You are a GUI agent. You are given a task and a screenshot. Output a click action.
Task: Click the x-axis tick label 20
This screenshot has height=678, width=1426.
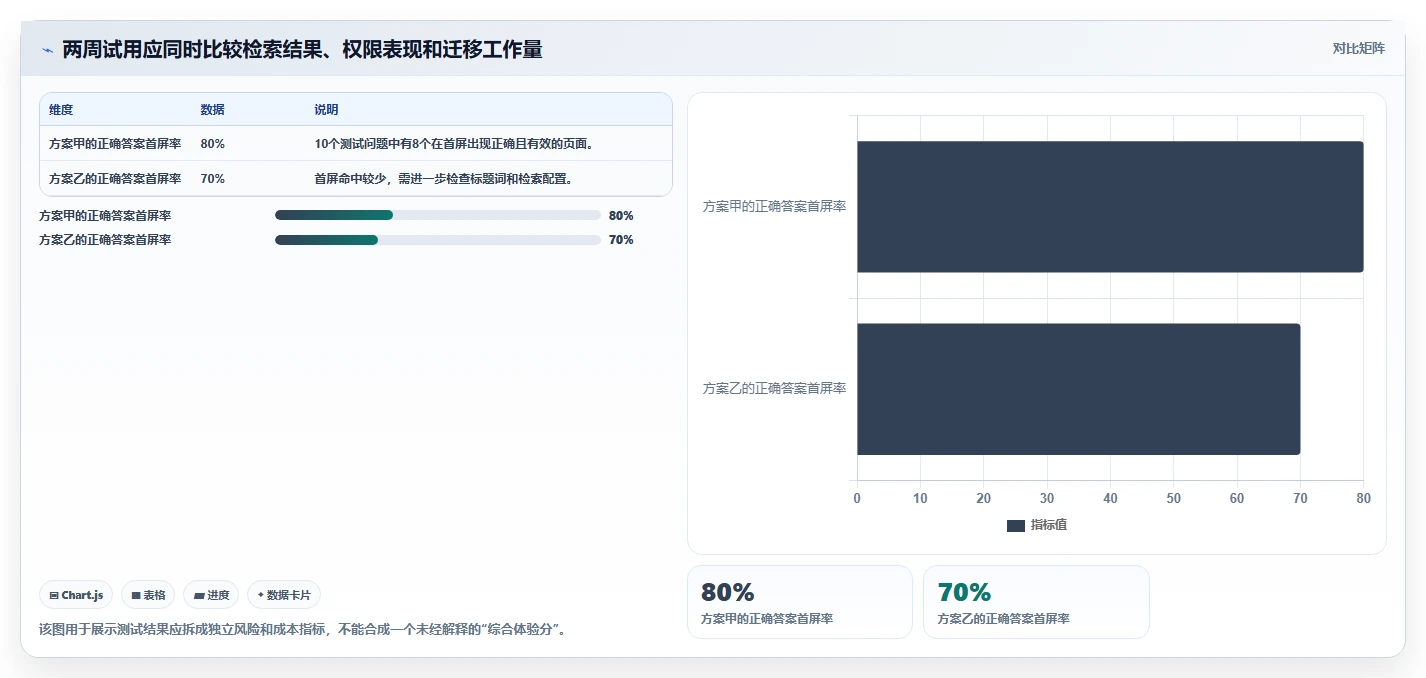tap(984, 498)
